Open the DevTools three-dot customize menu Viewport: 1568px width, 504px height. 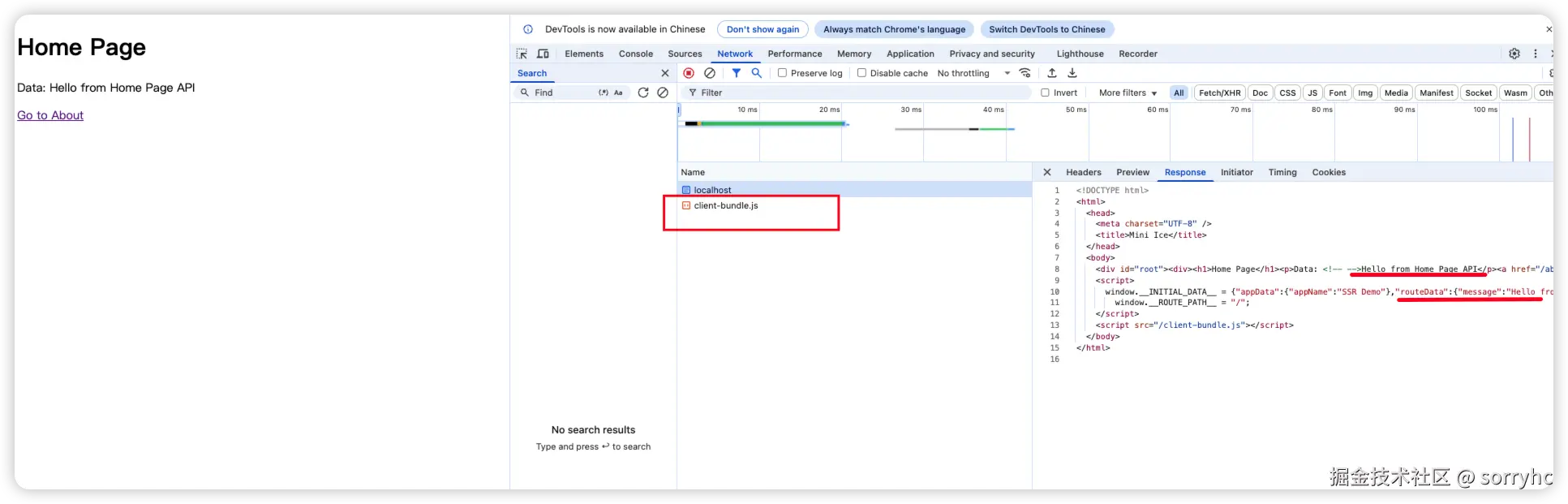tap(1536, 54)
